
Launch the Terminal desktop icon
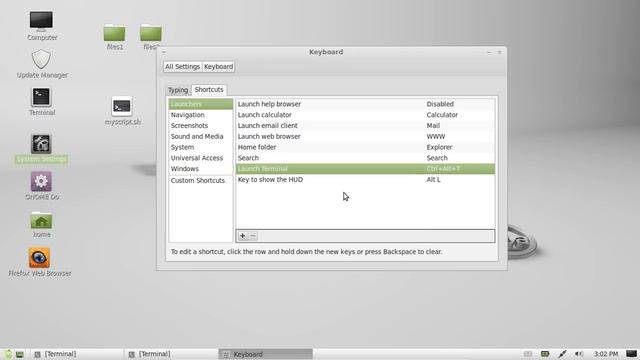(x=41, y=98)
